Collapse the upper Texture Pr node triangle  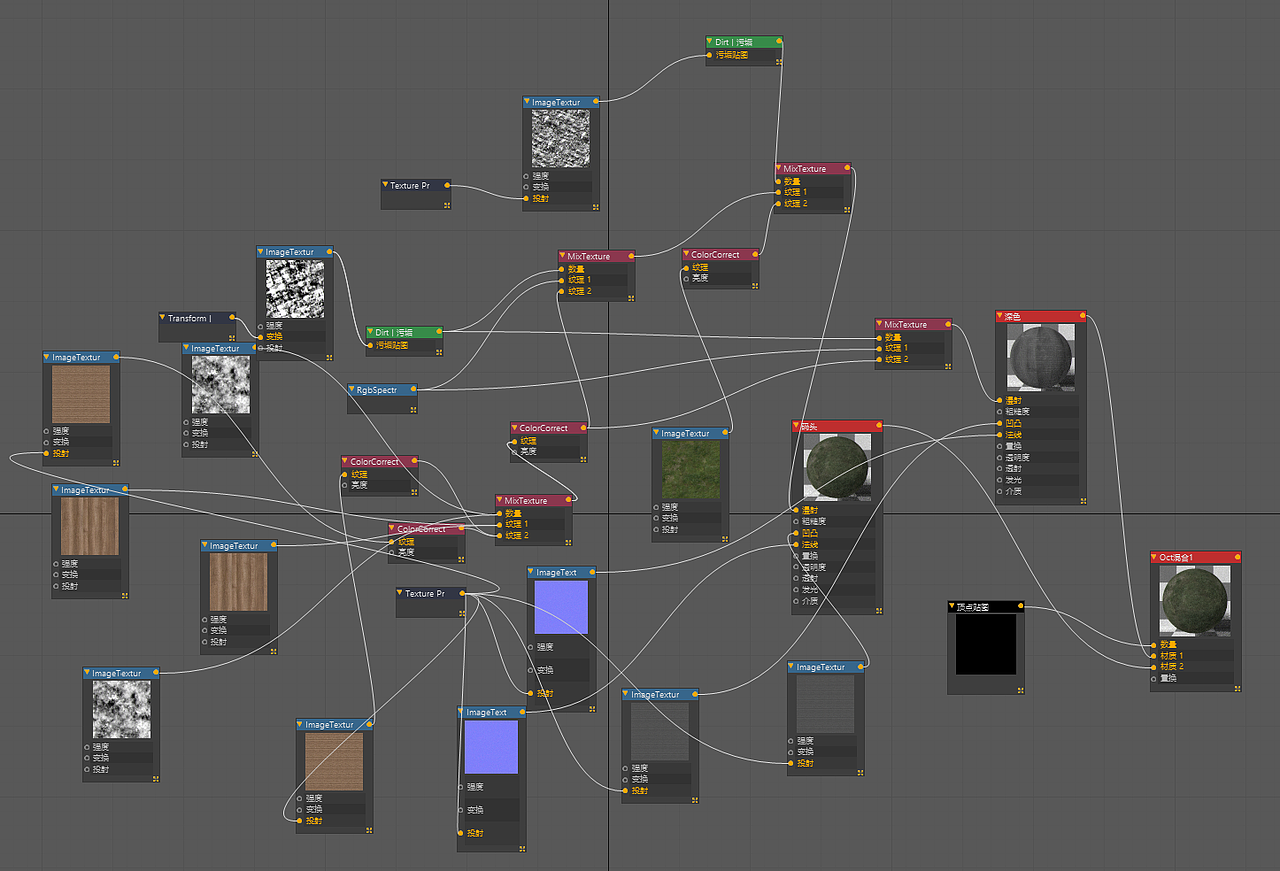[385, 185]
